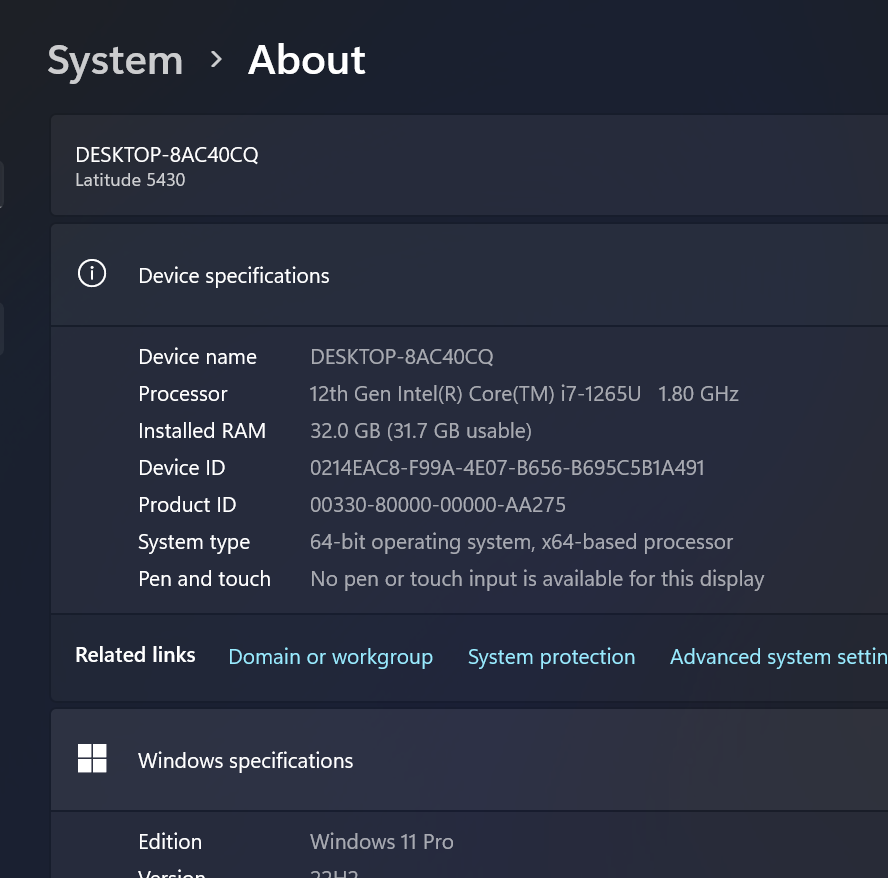Select the DESKTOP-8AC40CQ title in top card
Image resolution: width=888 pixels, height=878 pixels.
167,155
